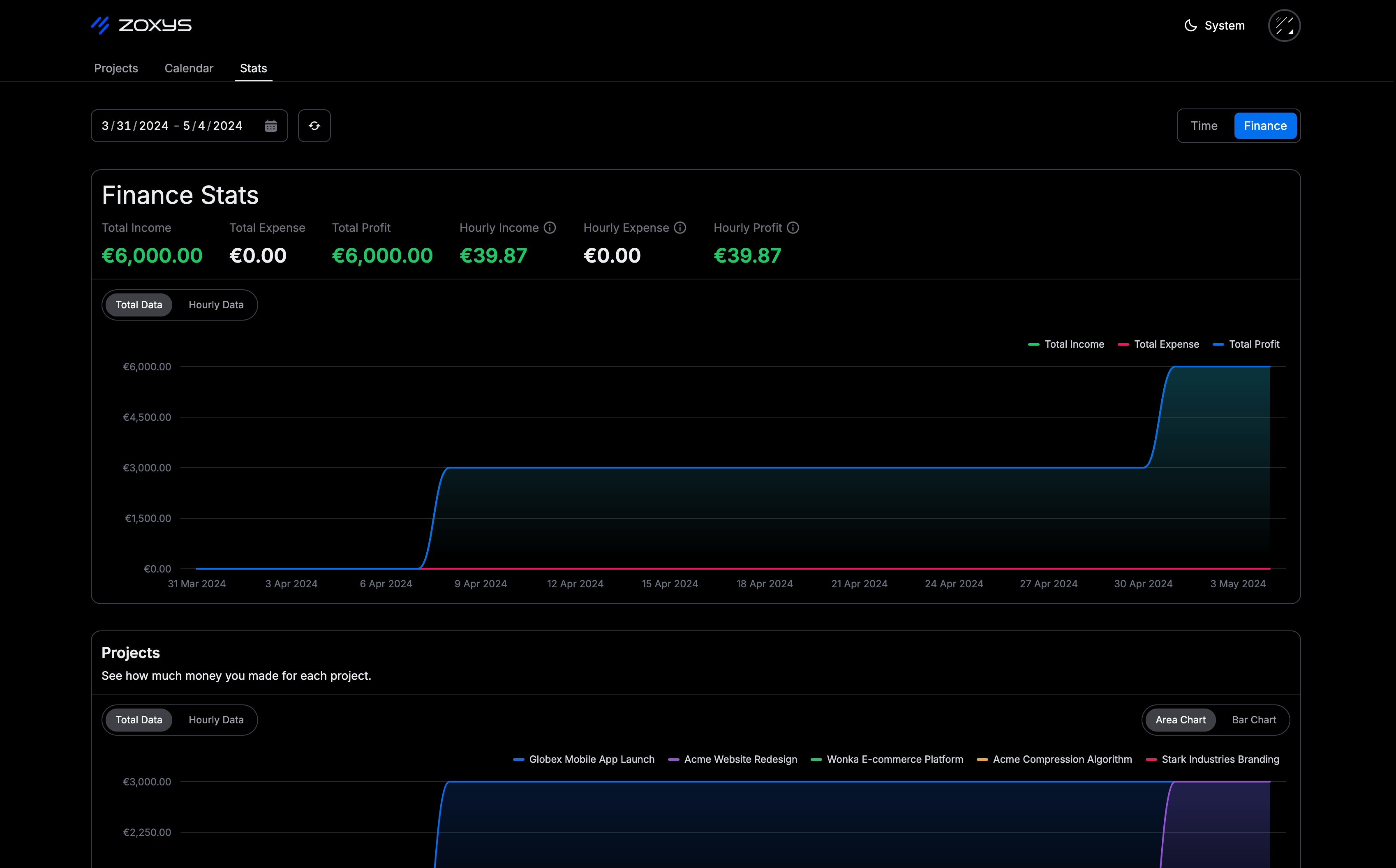Image resolution: width=1396 pixels, height=868 pixels.
Task: Select the Stats tab
Action: [x=253, y=68]
